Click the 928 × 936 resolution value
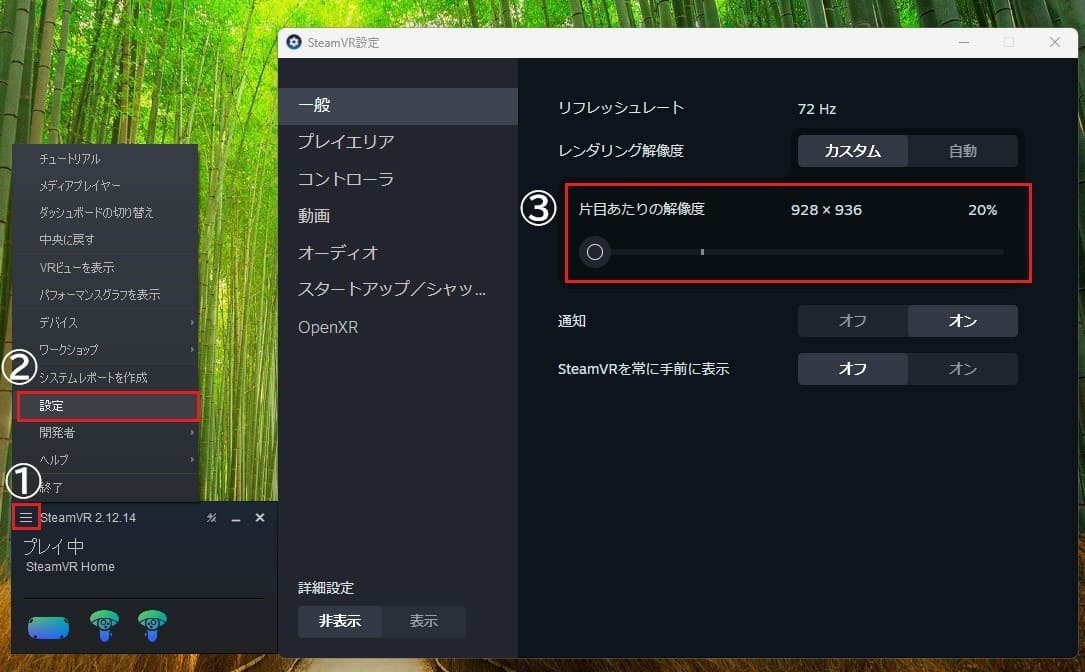This screenshot has height=672, width=1085. (826, 210)
